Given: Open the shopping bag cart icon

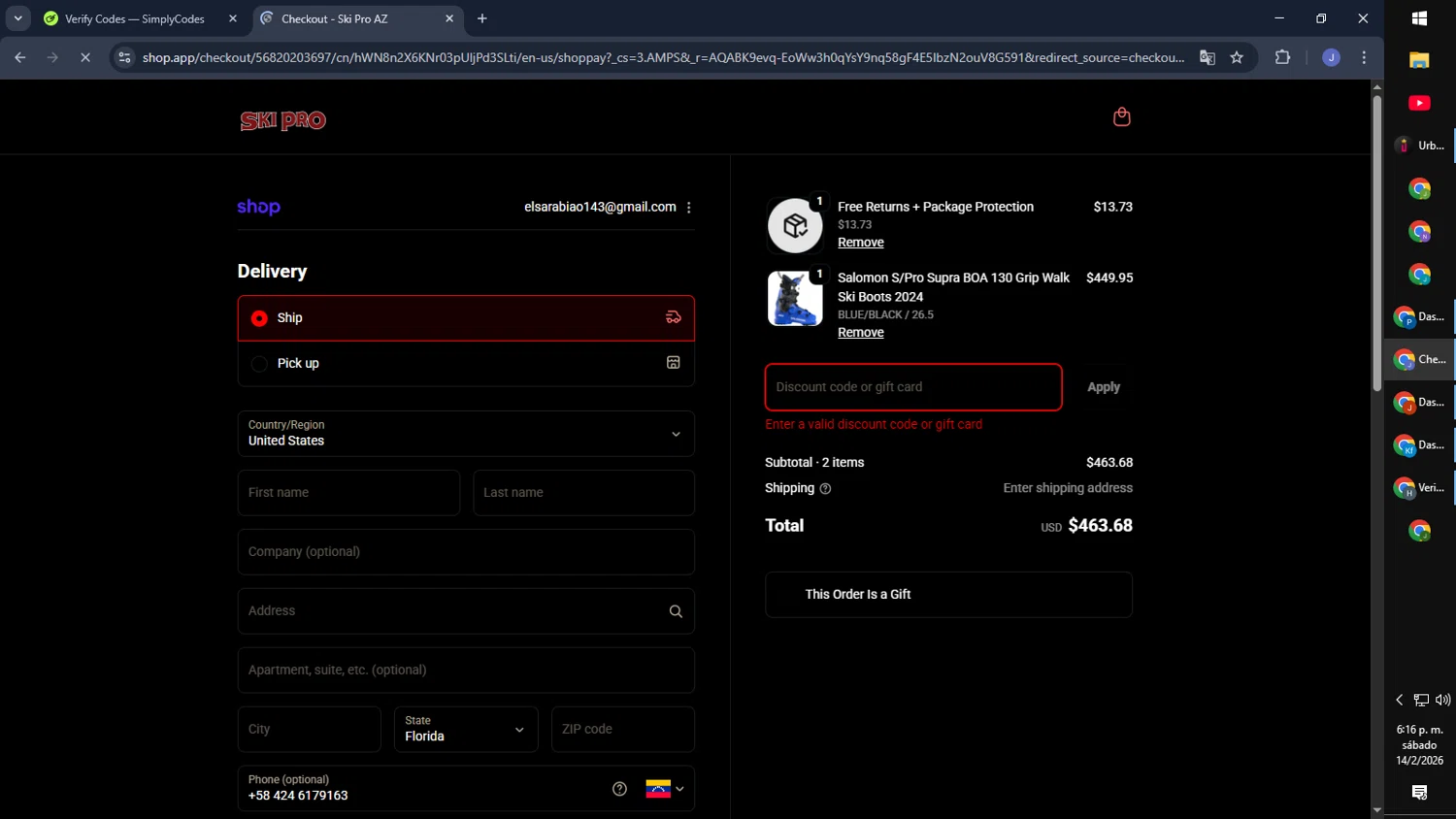Looking at the screenshot, I should [1121, 117].
